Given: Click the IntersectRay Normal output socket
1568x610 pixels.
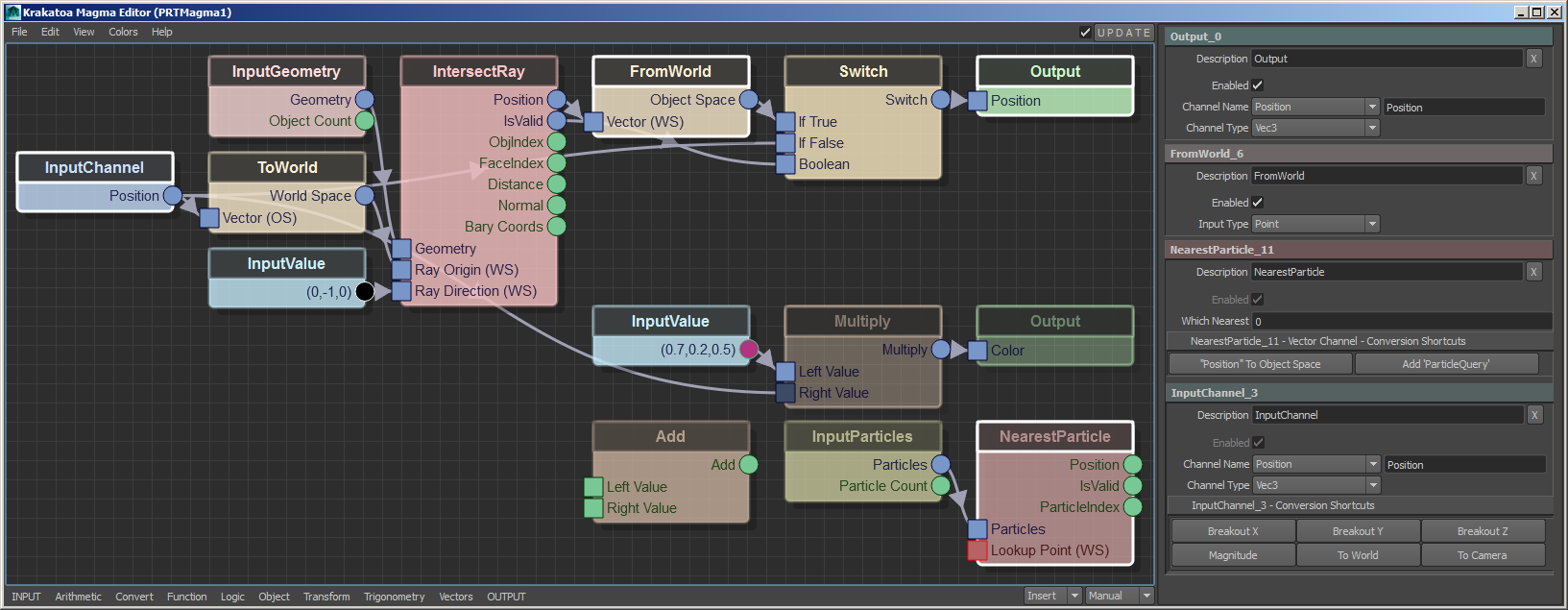Looking at the screenshot, I should (x=557, y=206).
